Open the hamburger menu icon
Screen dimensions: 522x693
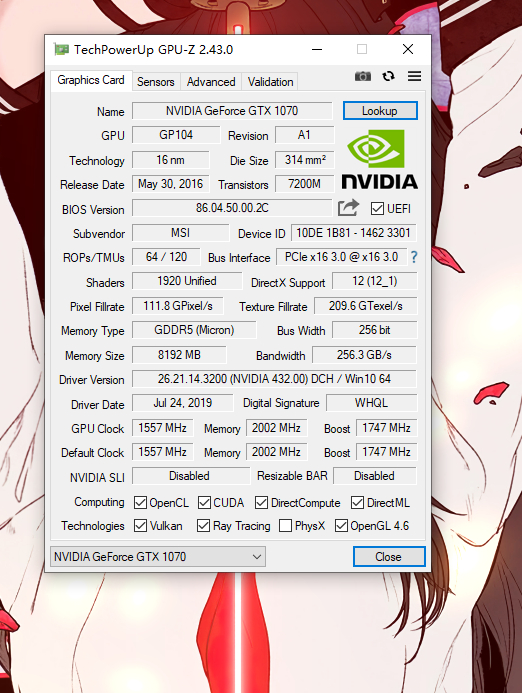(x=414, y=76)
